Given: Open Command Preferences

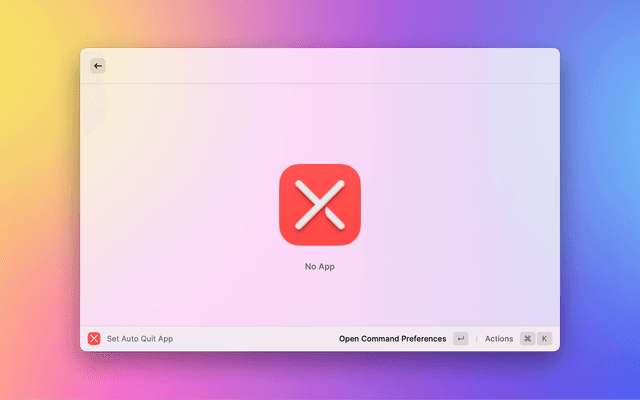Looking at the screenshot, I should tap(392, 339).
